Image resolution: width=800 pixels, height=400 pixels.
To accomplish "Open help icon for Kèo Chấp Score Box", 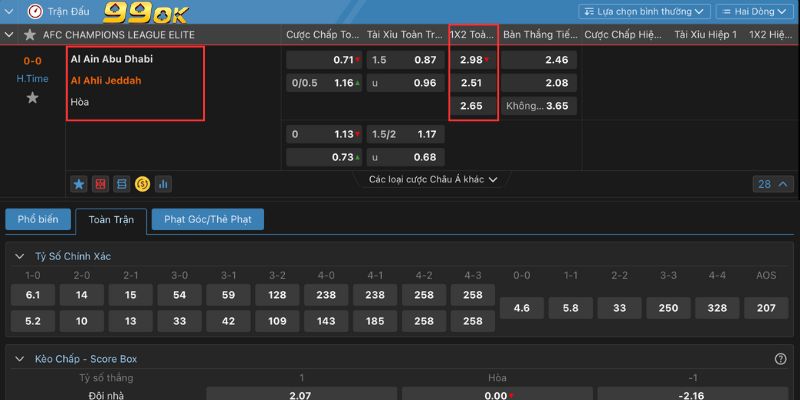I will (x=780, y=359).
